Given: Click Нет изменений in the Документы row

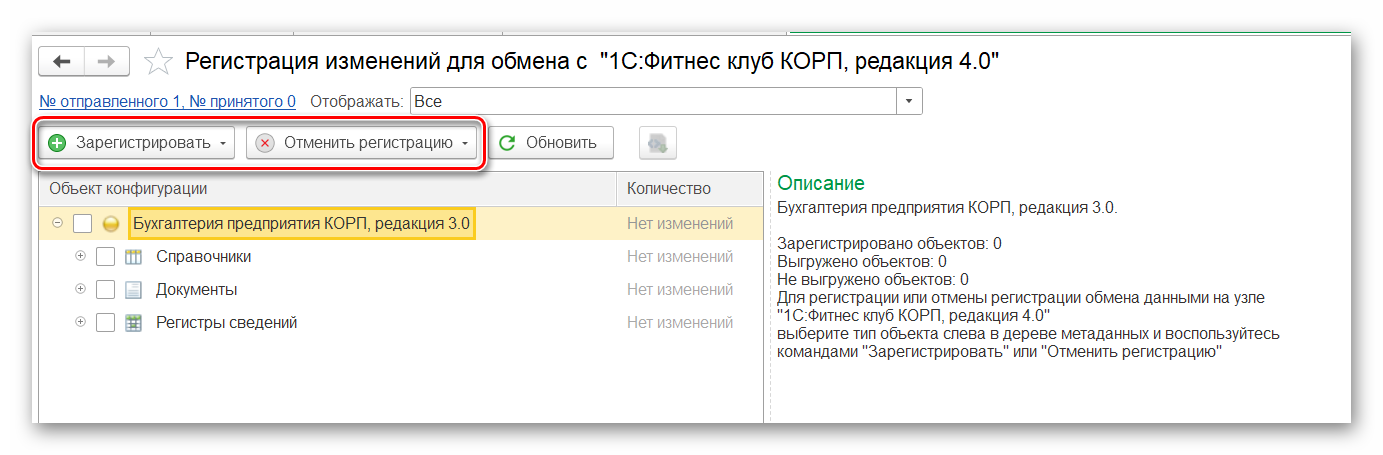Looking at the screenshot, I should coord(680,290).
